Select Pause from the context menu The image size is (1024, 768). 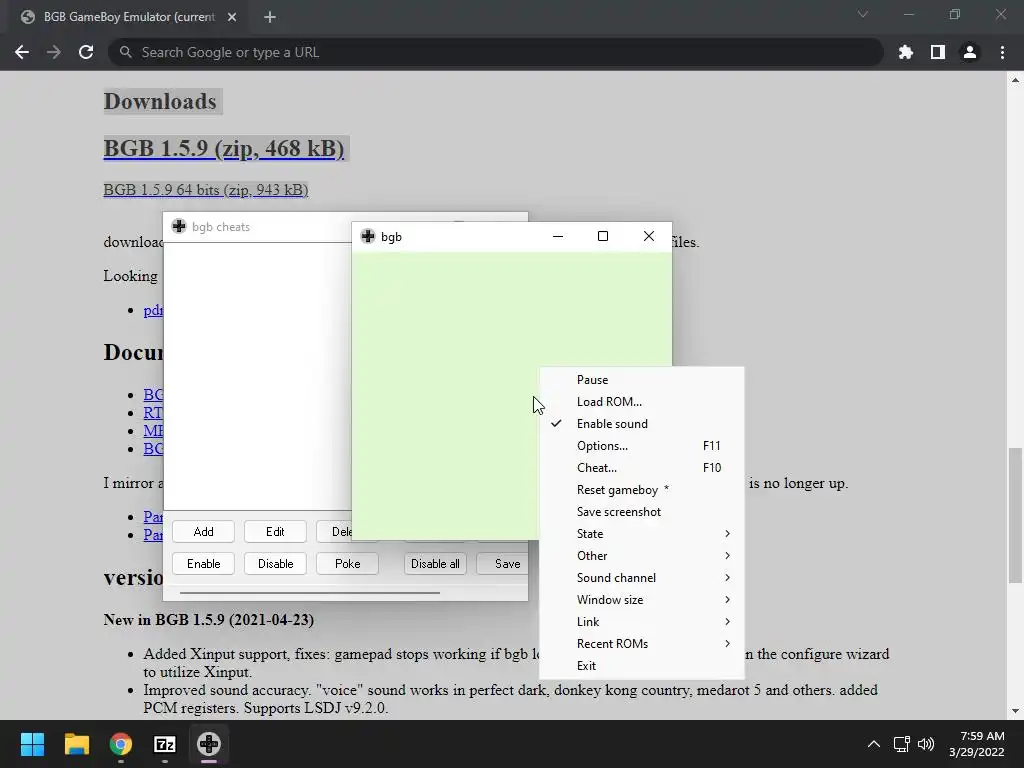[641, 380]
